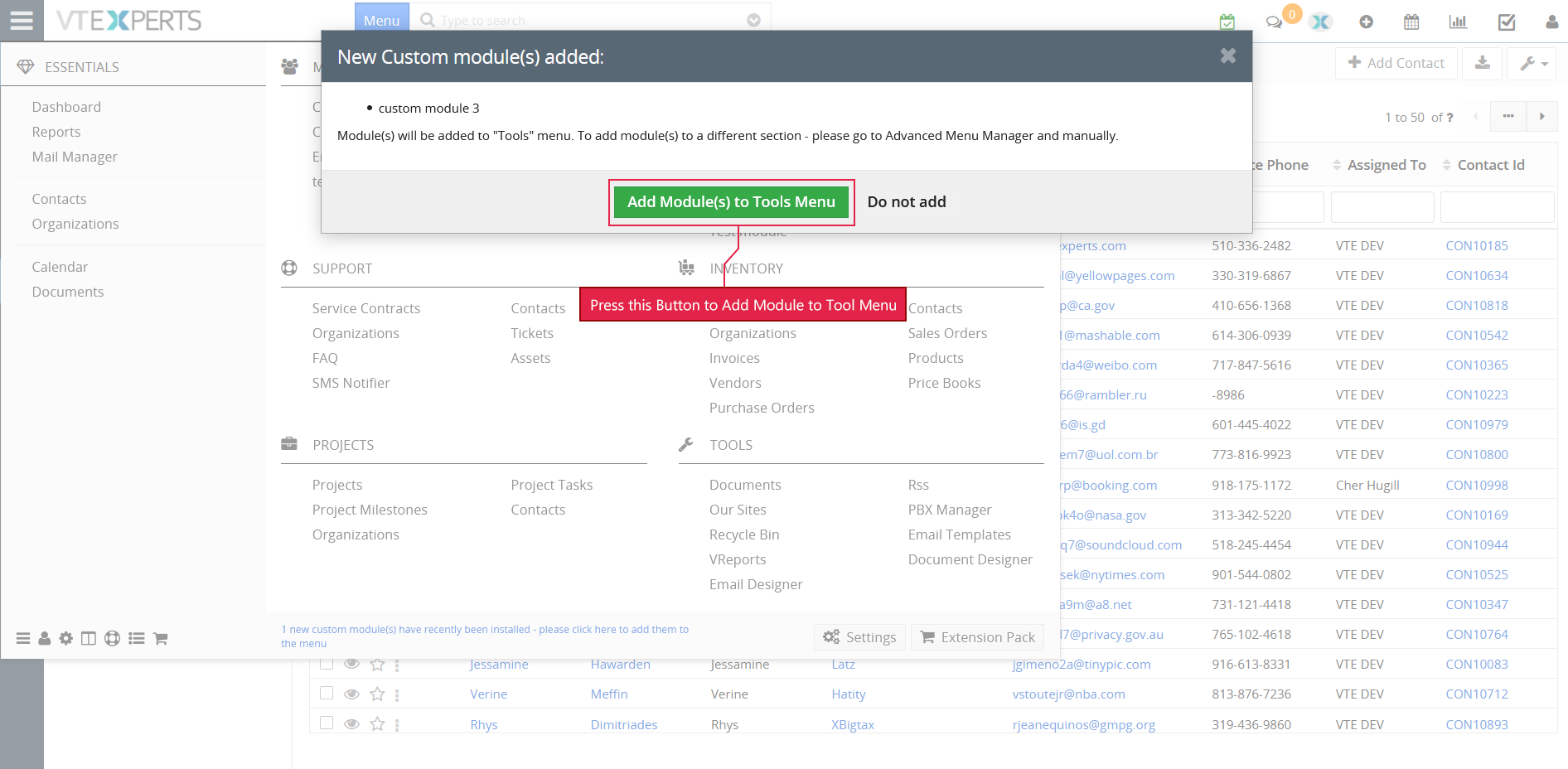The width and height of the screenshot is (1568, 769).
Task: Open the calendar icon in top bar
Action: pos(1411,22)
